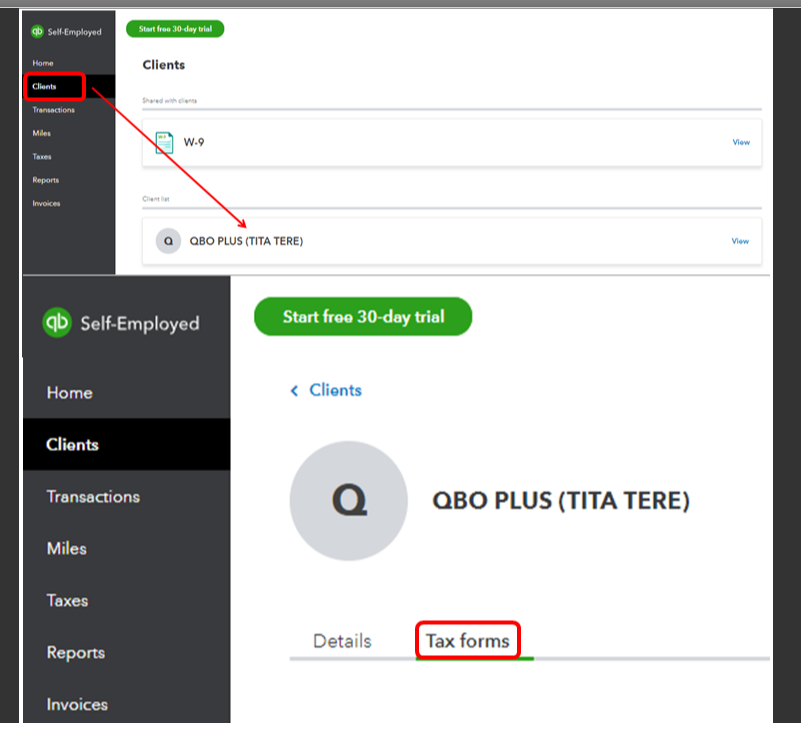
Task: Open Invoices in the upper small sidebar
Action: pyautogui.click(x=46, y=203)
